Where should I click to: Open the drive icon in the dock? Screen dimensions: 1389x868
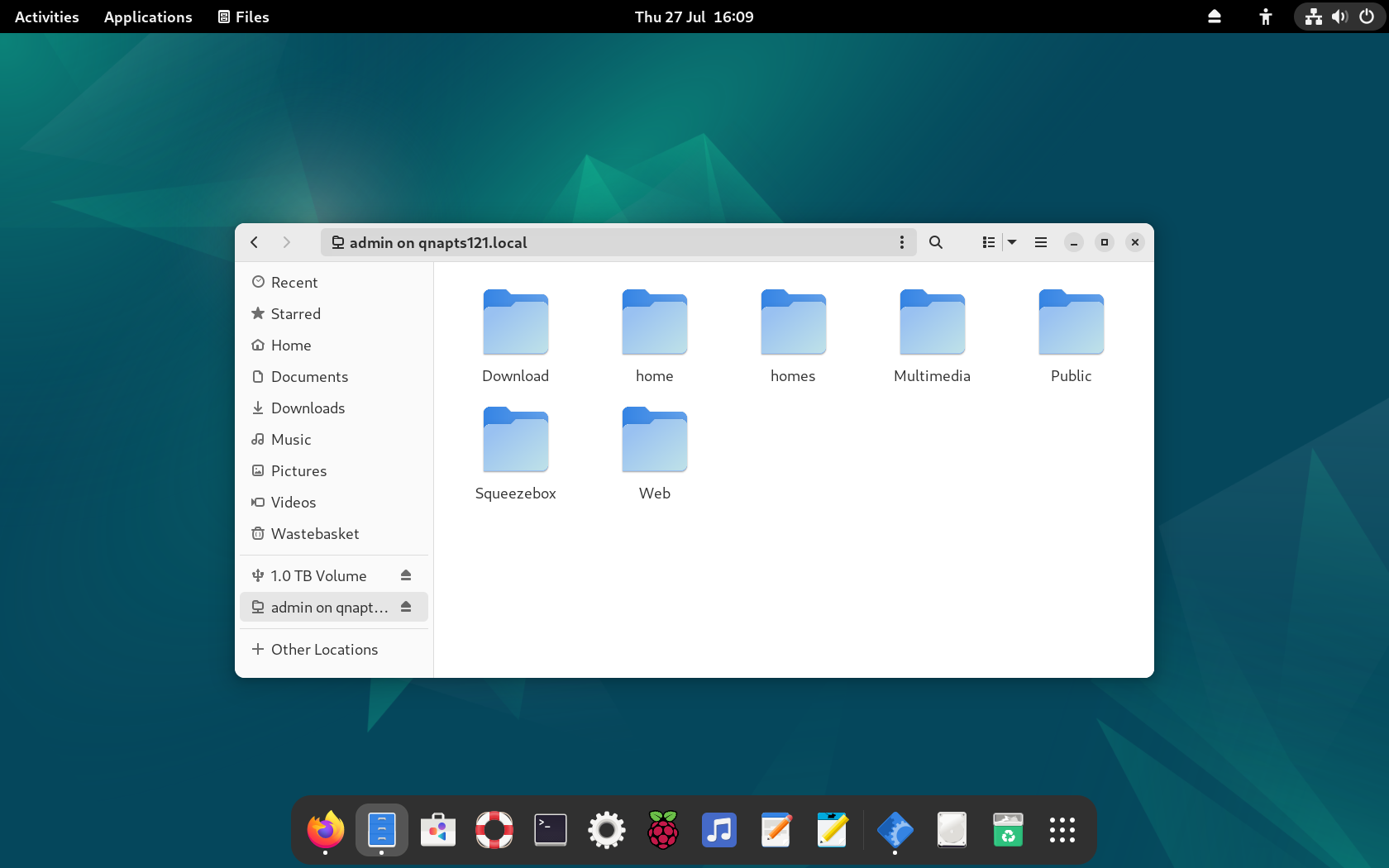pyautogui.click(x=952, y=830)
